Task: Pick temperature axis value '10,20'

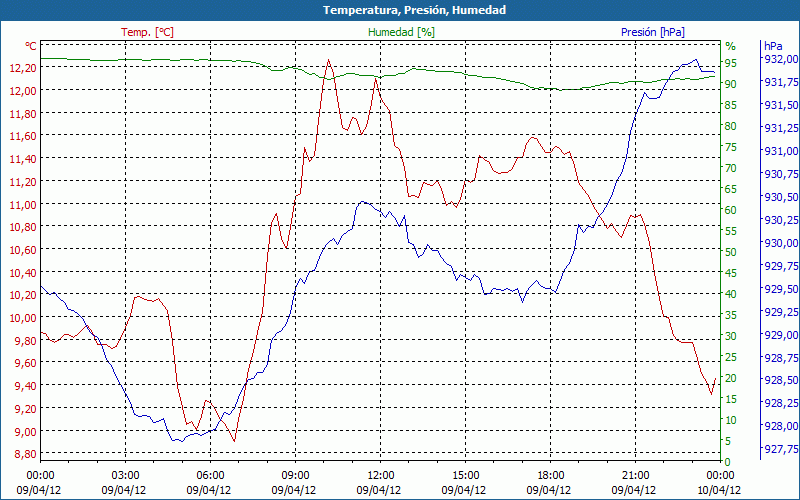Action: coord(23,295)
